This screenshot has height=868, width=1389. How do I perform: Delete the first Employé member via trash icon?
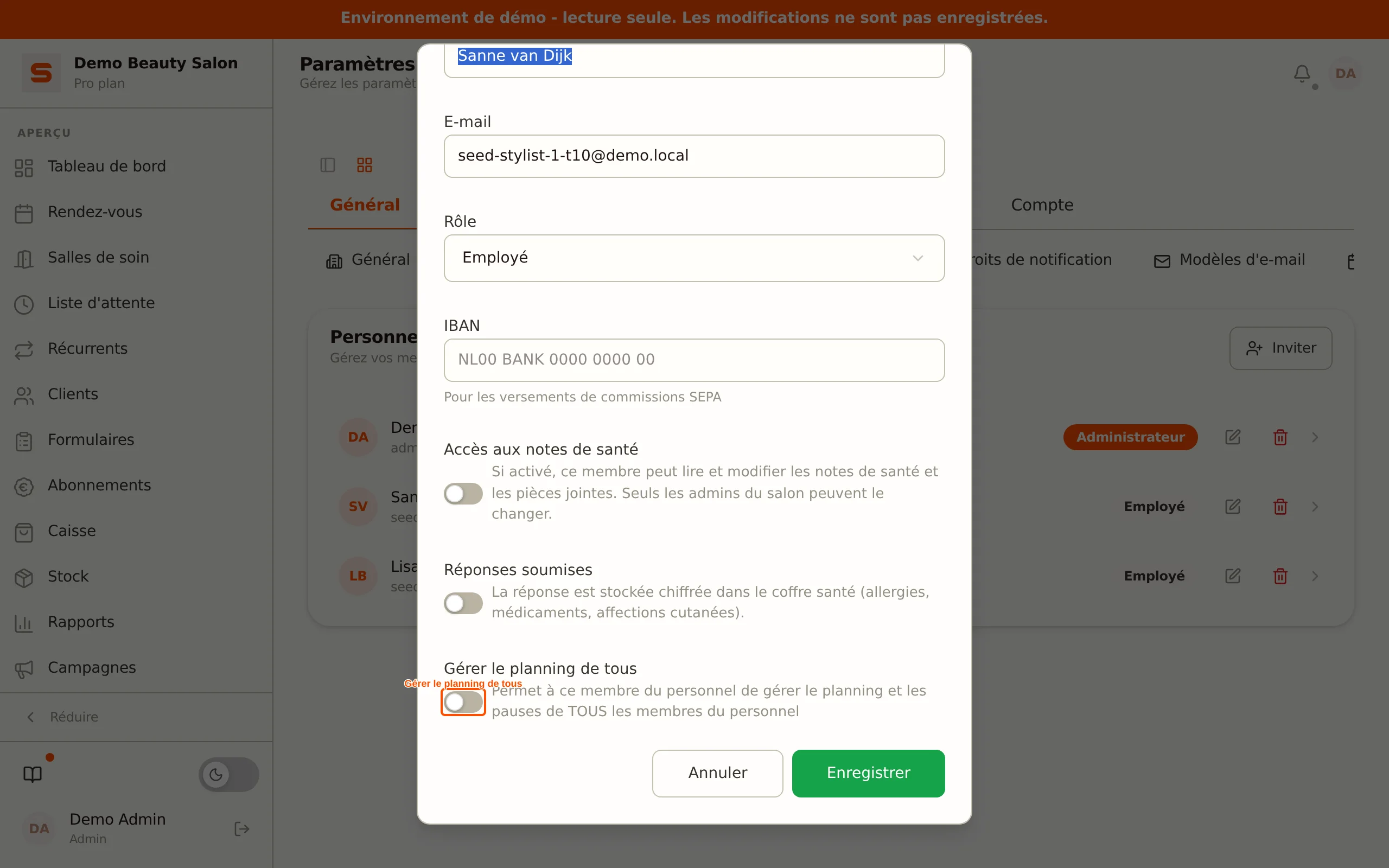tap(1280, 506)
